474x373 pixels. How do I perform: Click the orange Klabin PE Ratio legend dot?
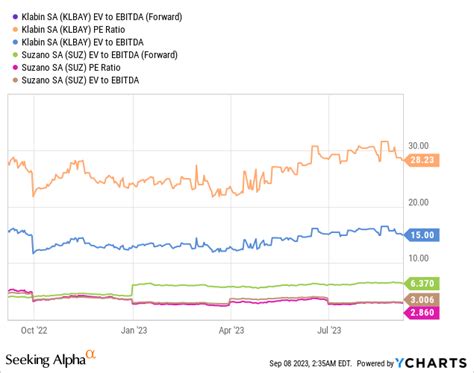tap(15, 29)
